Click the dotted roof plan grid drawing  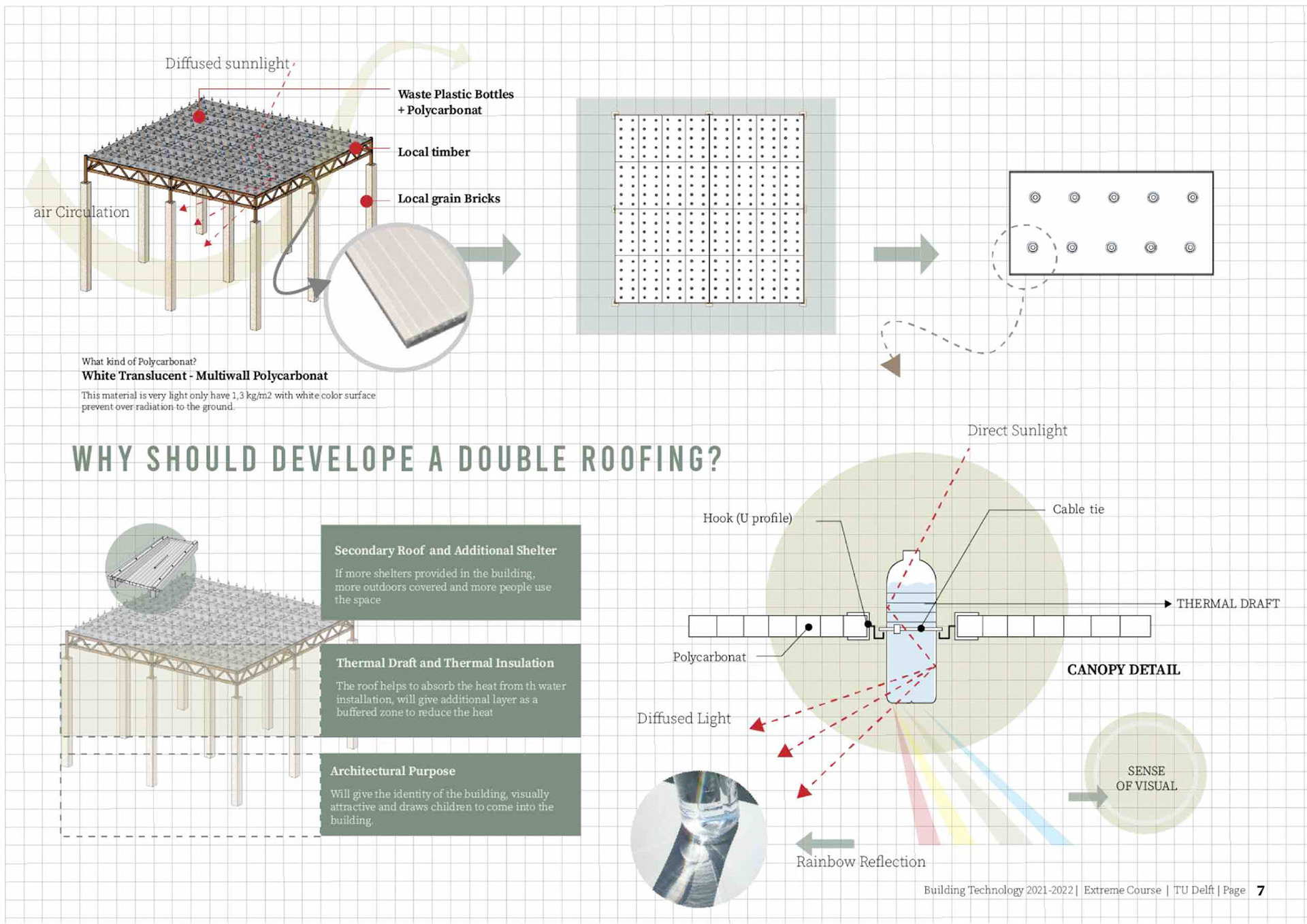pos(708,209)
